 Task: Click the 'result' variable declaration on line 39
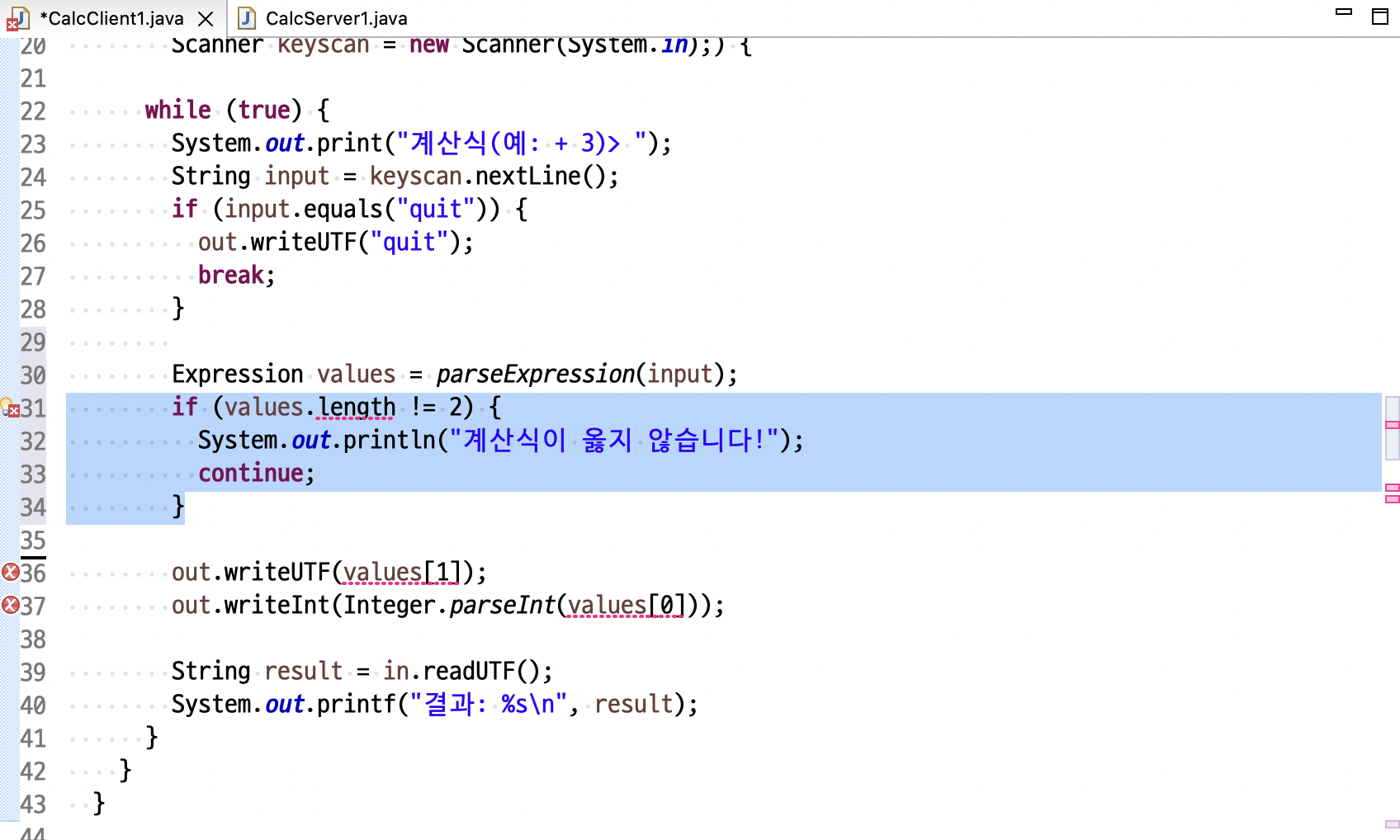(x=304, y=671)
